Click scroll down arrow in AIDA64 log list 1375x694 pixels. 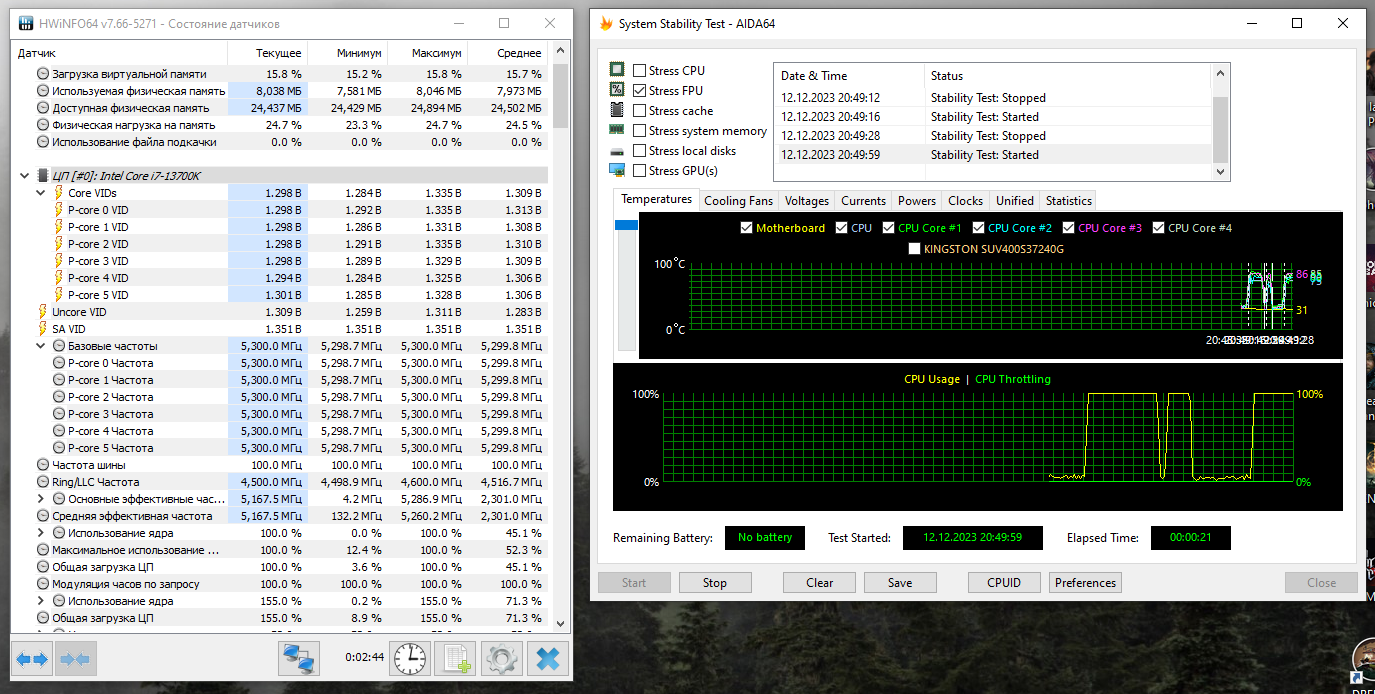(x=1220, y=171)
